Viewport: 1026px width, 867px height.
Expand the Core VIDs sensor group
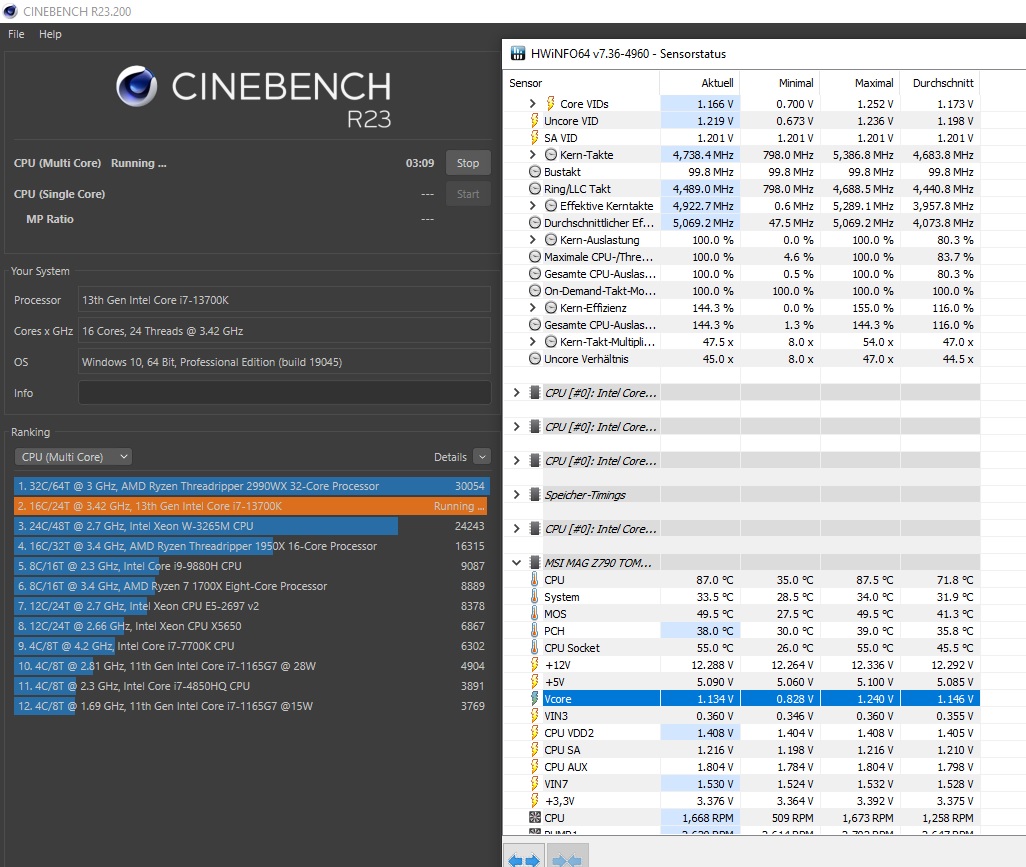click(x=533, y=103)
